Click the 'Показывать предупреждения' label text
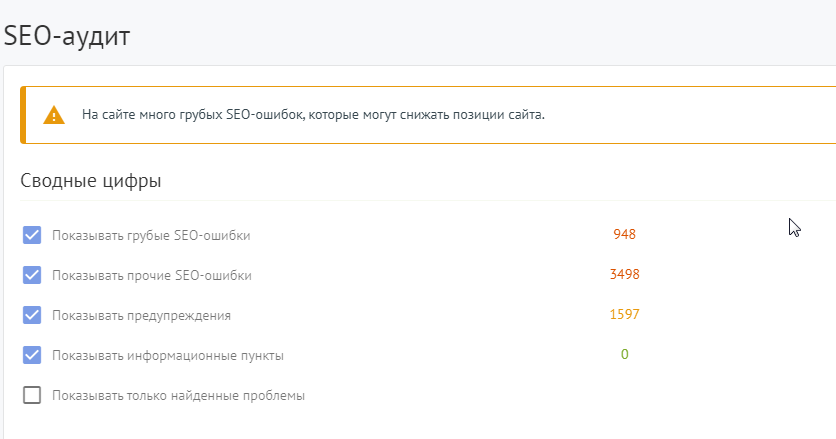Viewport: 836px width, 439px height. click(141, 315)
